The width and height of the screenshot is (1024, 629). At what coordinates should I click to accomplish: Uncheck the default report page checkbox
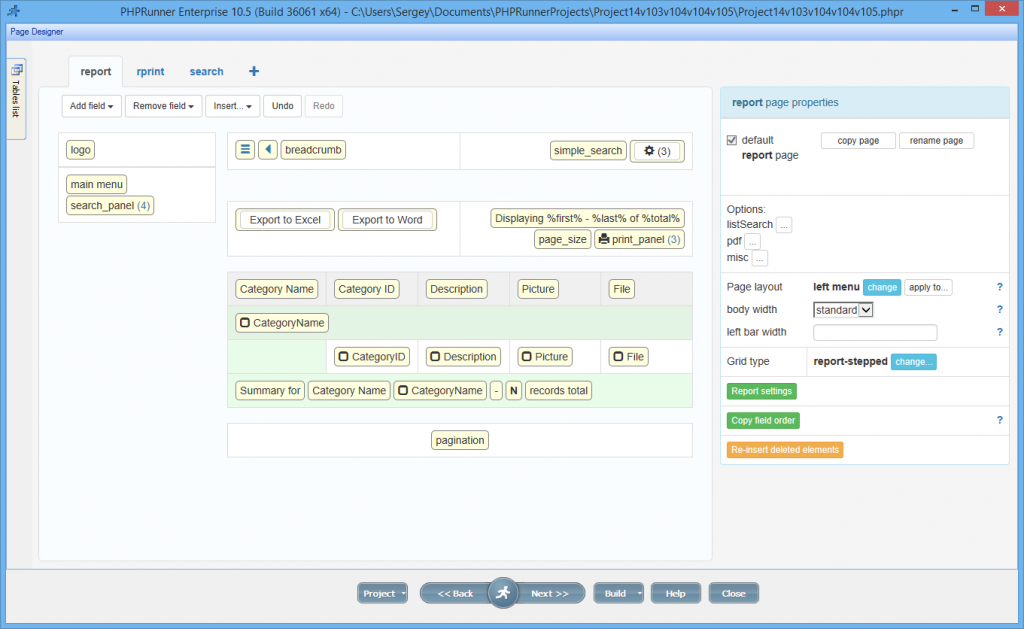733,140
